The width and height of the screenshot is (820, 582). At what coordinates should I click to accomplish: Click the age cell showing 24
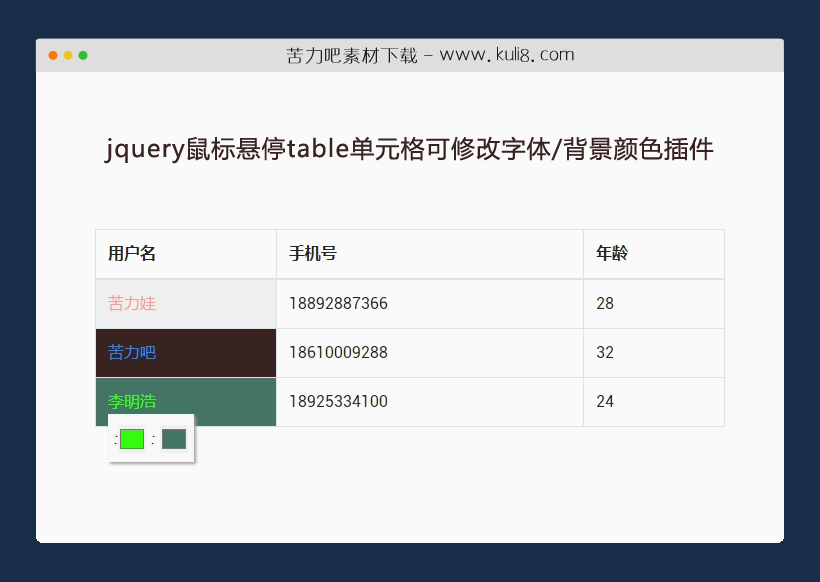pos(605,401)
